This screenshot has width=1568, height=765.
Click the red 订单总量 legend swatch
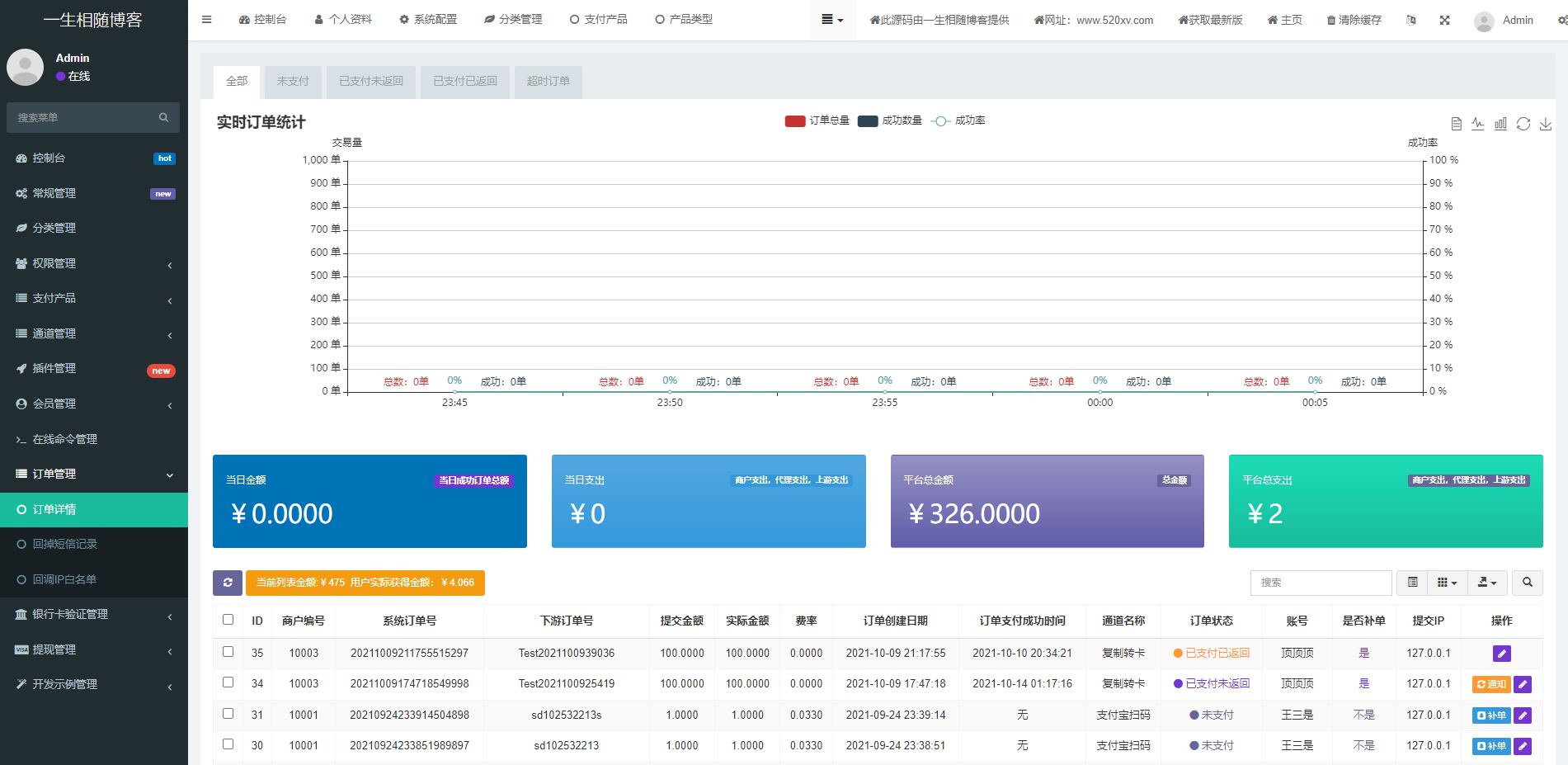[794, 120]
